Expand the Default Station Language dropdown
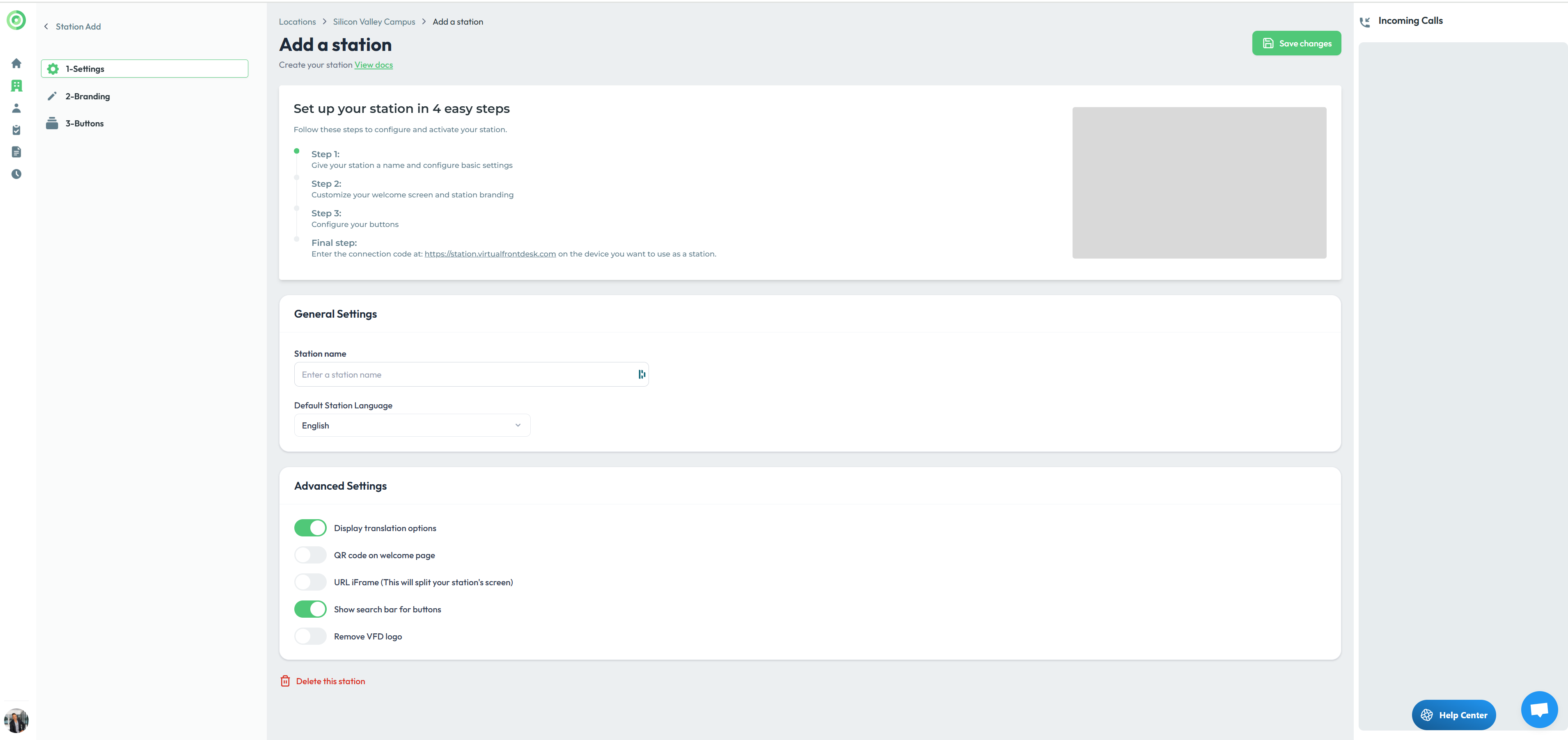Viewport: 1568px width, 740px height. tap(412, 425)
